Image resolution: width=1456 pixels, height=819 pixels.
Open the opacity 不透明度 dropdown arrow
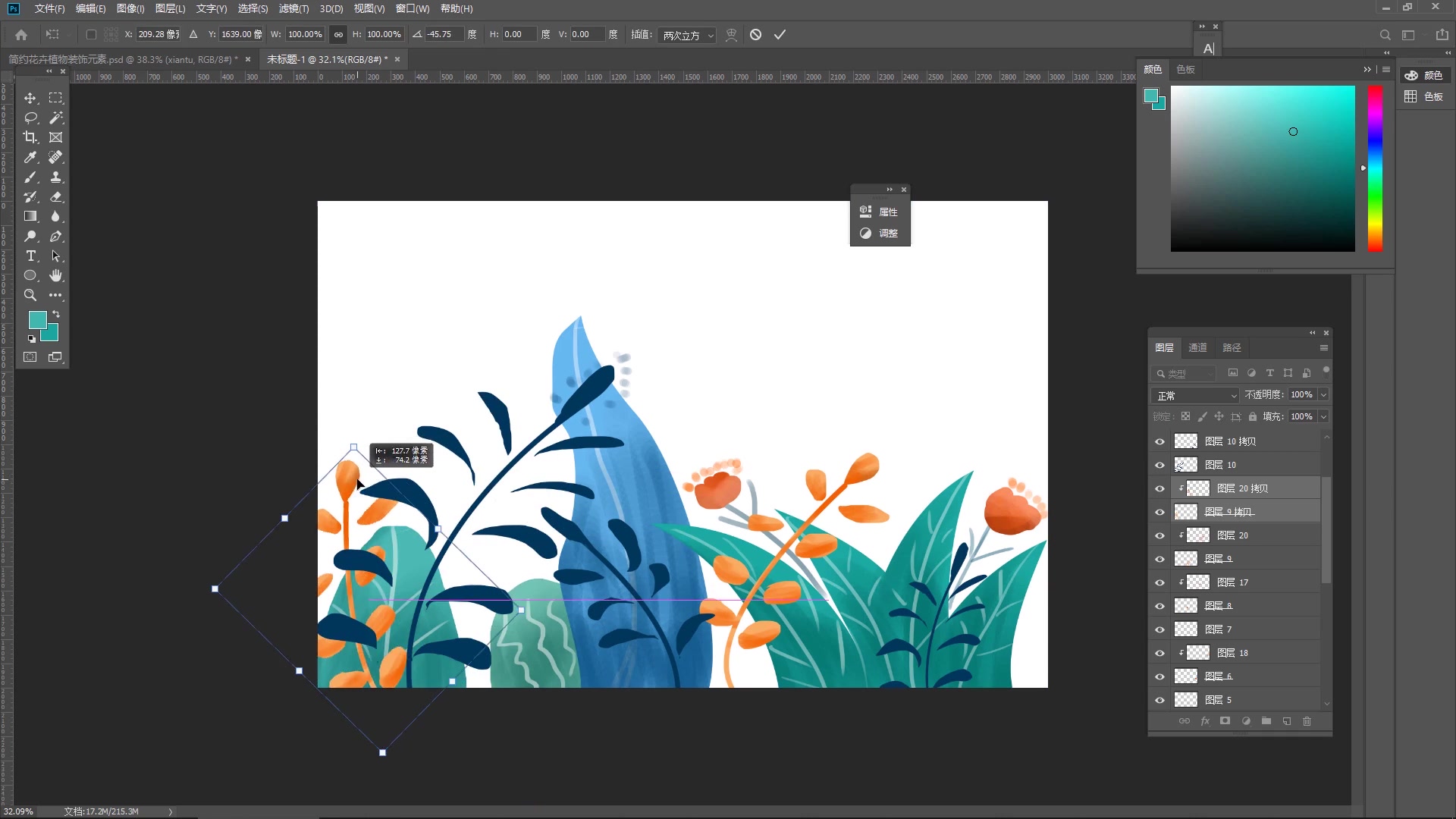[1323, 394]
